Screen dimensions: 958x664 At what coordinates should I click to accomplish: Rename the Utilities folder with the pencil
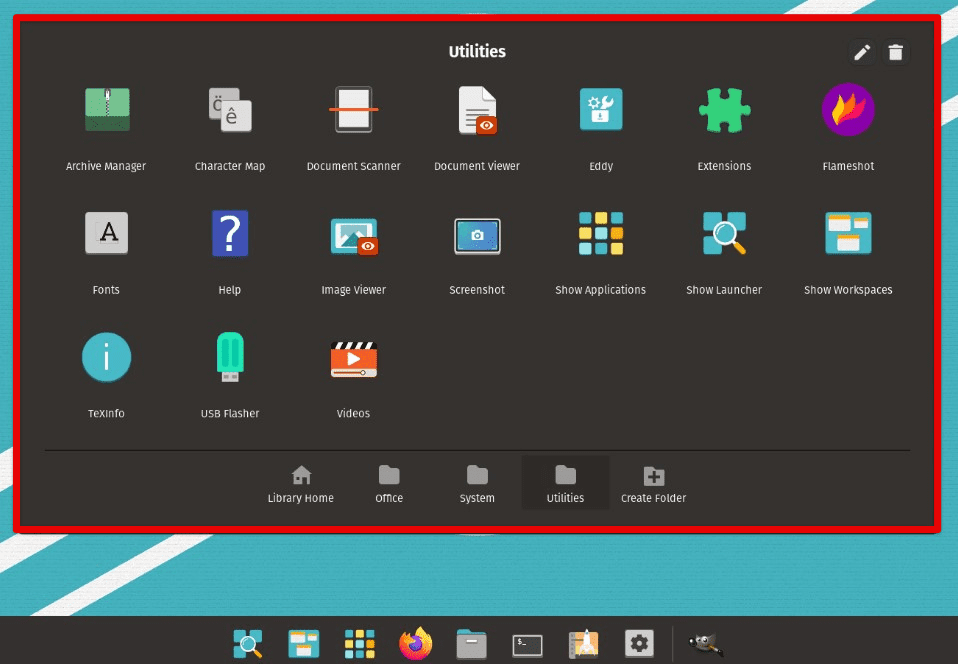click(x=862, y=52)
